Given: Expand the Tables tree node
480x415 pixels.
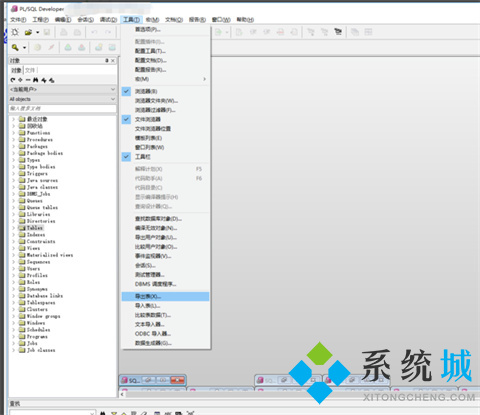Looking at the screenshot, I should point(13,228).
